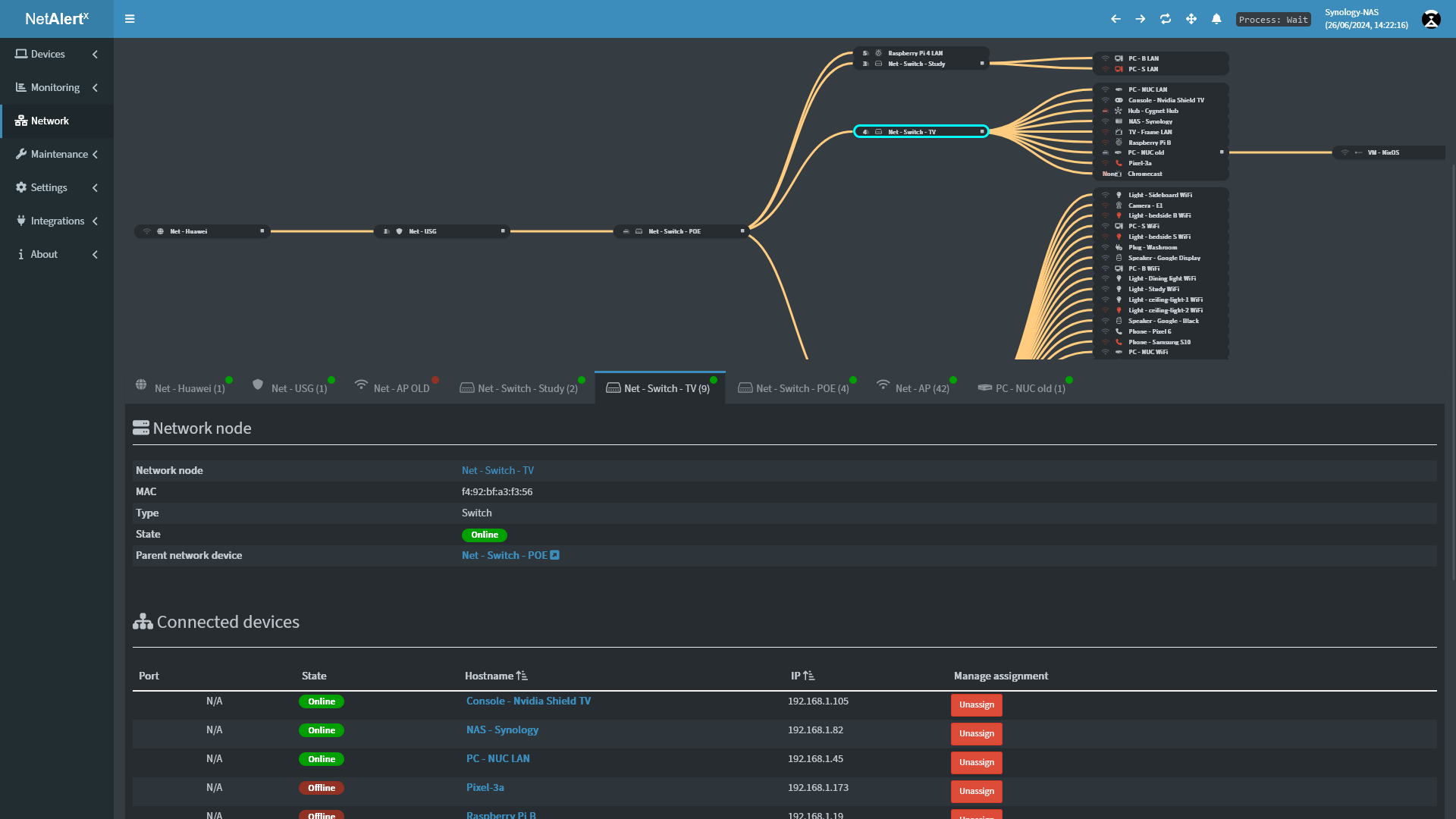The height and width of the screenshot is (819, 1456).
Task: Click the Console - Nvidia Shield TV hostname link
Action: pyautogui.click(x=528, y=701)
